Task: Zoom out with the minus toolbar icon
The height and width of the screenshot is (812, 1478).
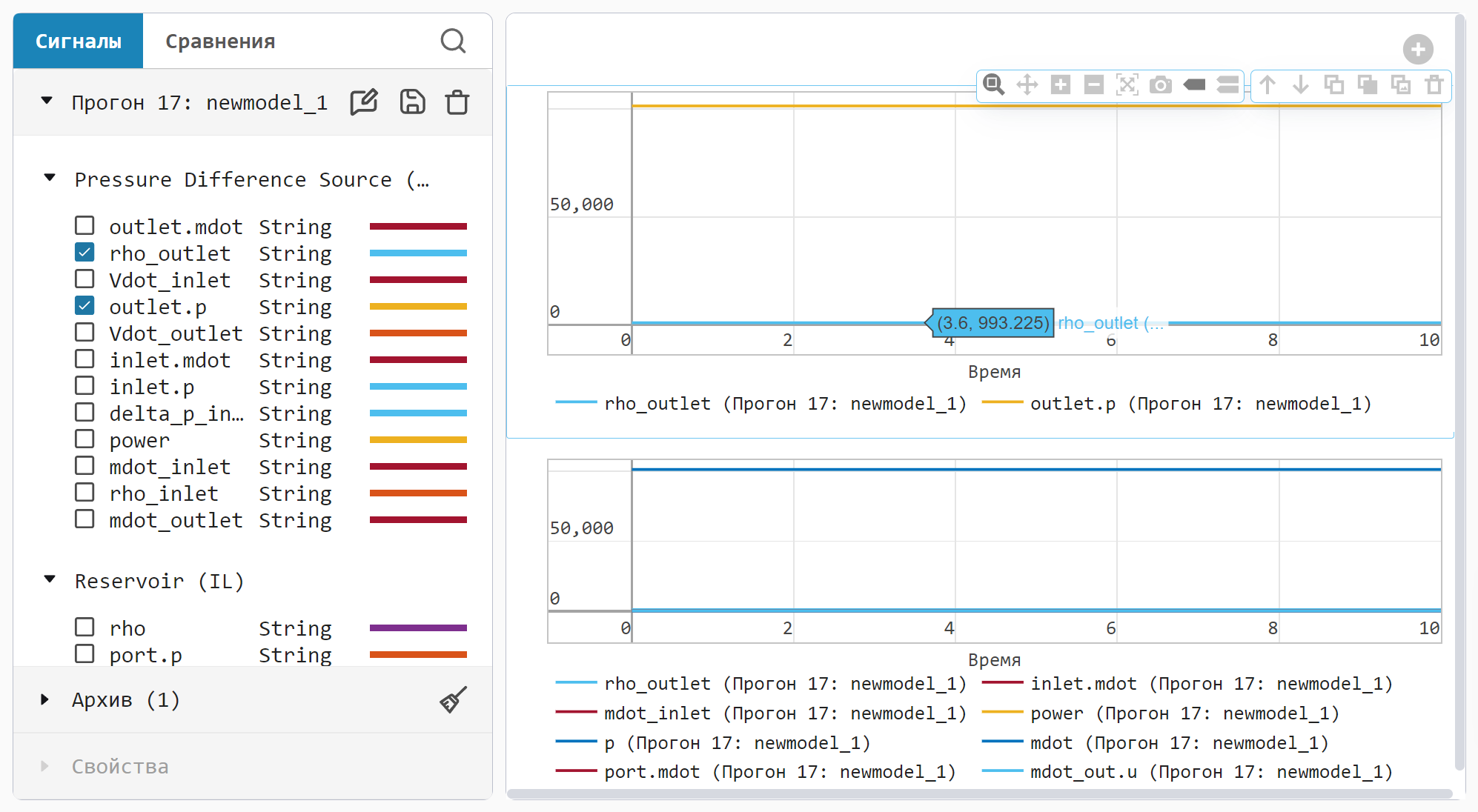Action: (x=1094, y=84)
